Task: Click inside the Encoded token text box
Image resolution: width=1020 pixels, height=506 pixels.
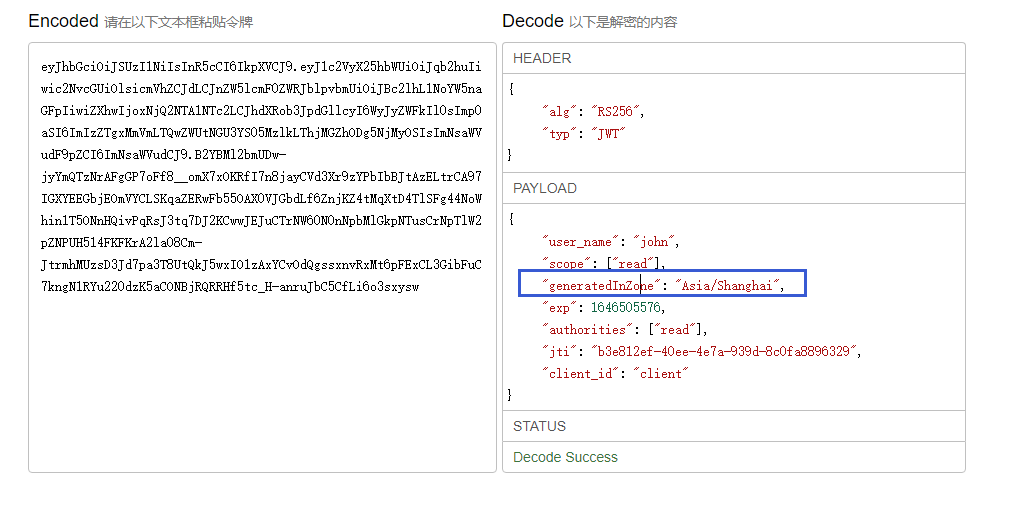Action: point(262,258)
